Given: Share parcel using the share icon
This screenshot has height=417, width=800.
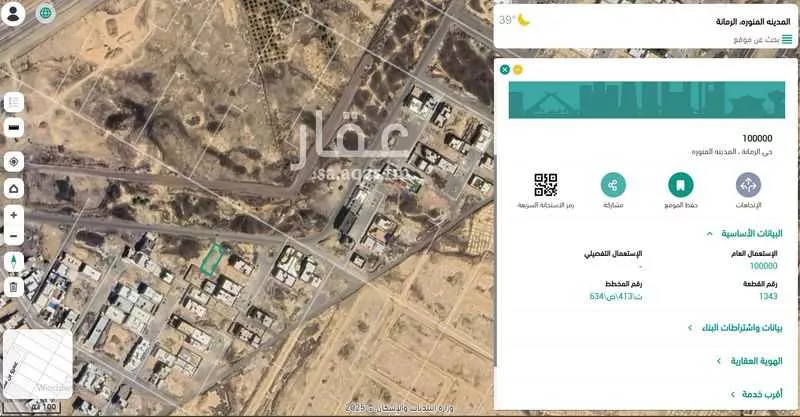Looking at the screenshot, I should click(x=613, y=185).
